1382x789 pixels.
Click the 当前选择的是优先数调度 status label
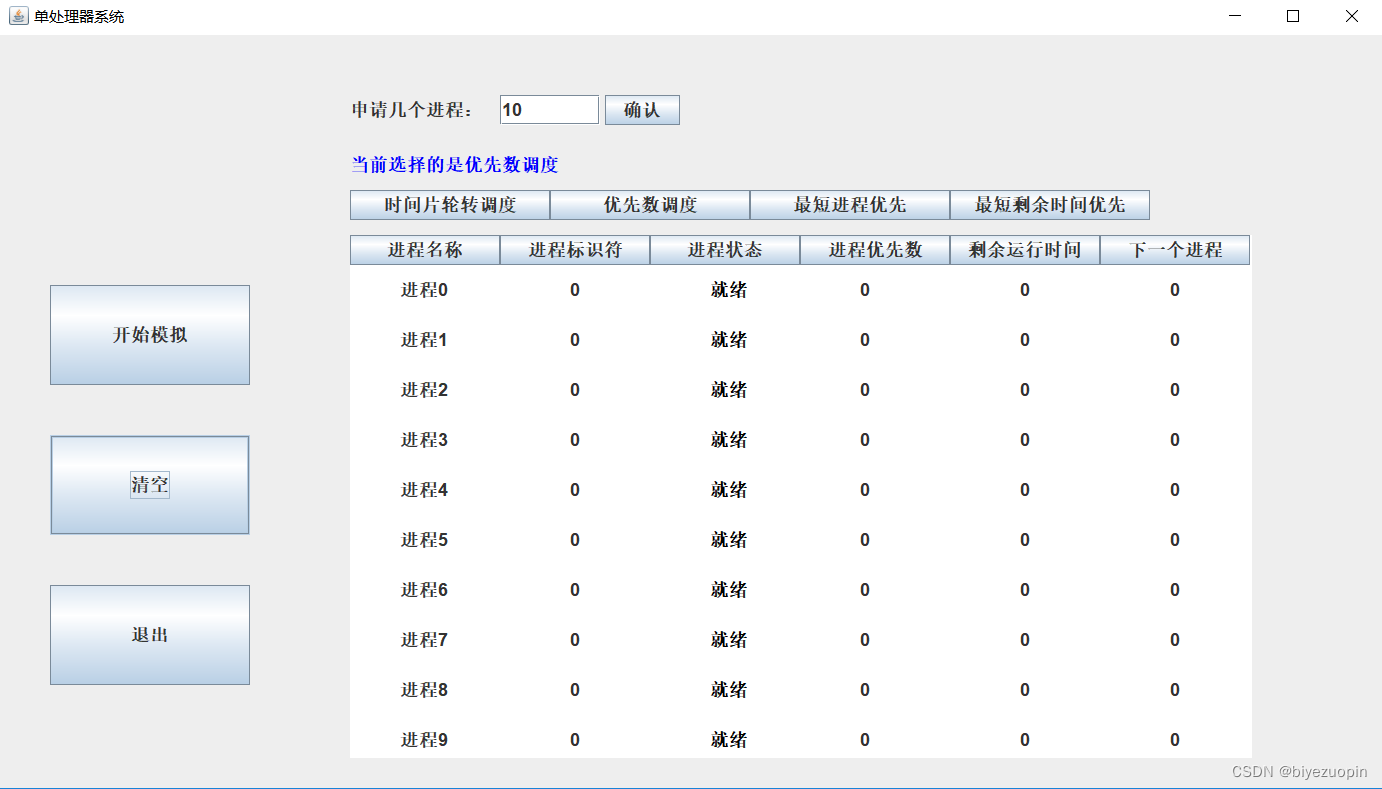click(455, 165)
